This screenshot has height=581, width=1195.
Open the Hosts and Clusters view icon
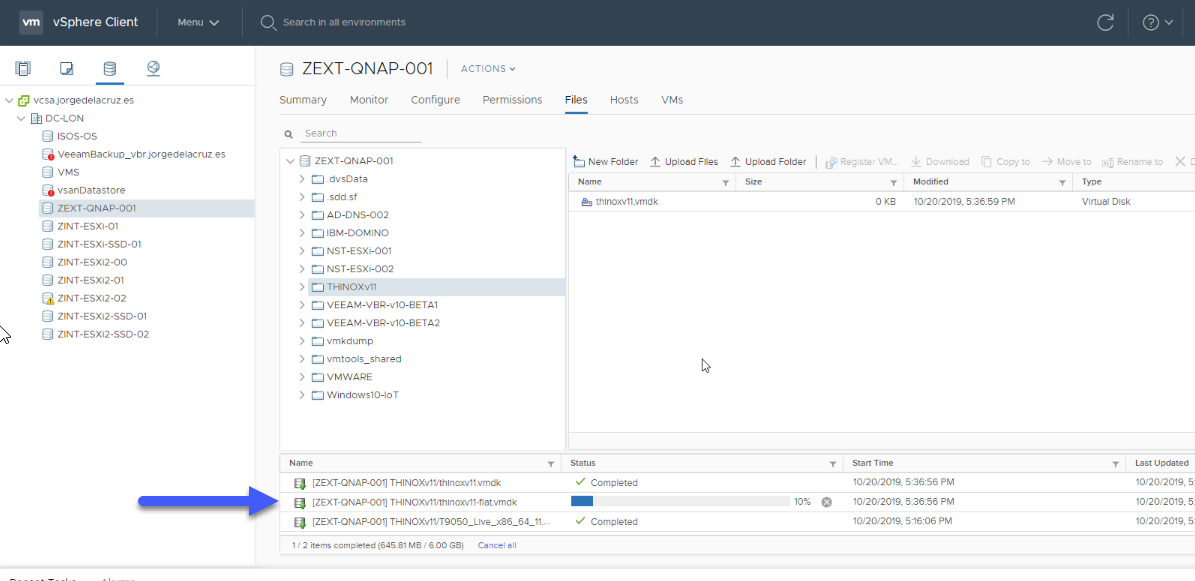coord(23,69)
